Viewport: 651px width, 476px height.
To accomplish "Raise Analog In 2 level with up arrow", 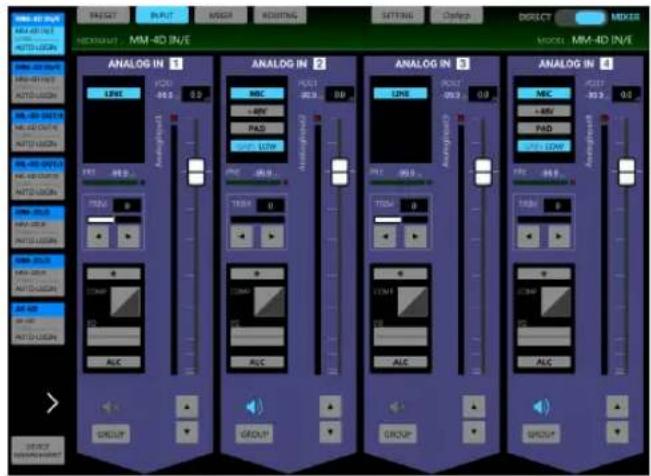I will 330,407.
